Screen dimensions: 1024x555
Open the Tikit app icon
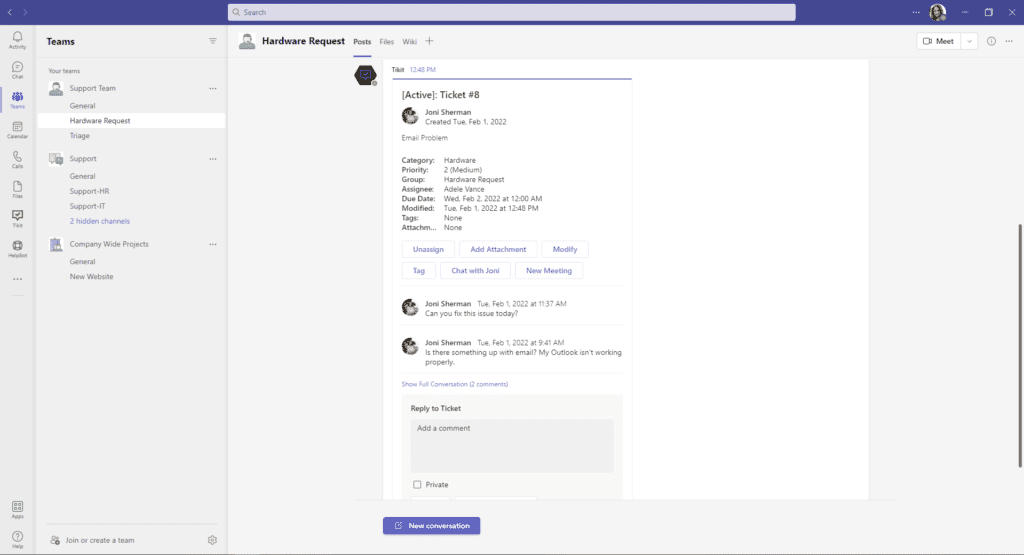click(x=18, y=219)
